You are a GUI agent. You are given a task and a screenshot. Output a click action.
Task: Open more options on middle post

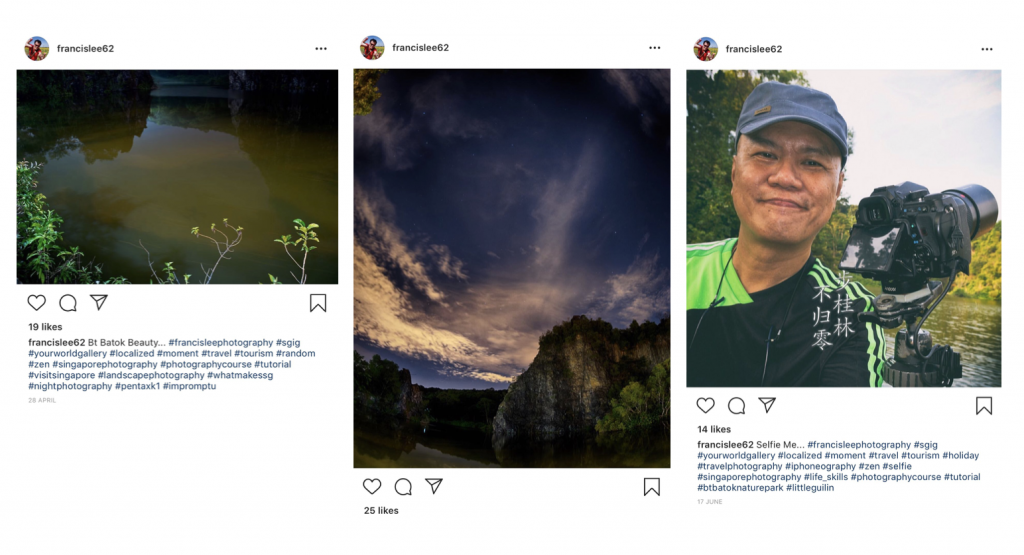pyautogui.click(x=654, y=48)
